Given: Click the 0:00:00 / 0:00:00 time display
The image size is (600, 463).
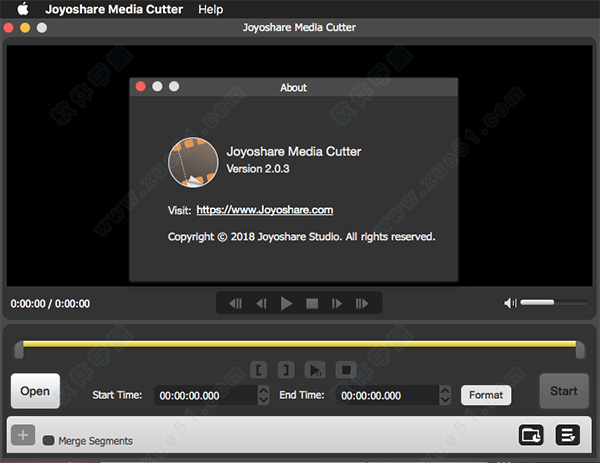Looking at the screenshot, I should 50,304.
